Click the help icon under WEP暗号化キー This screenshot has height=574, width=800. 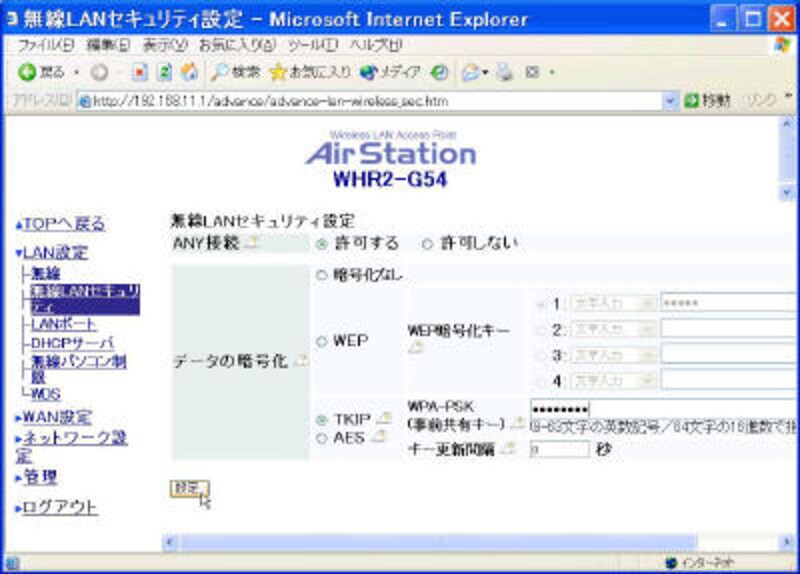417,347
